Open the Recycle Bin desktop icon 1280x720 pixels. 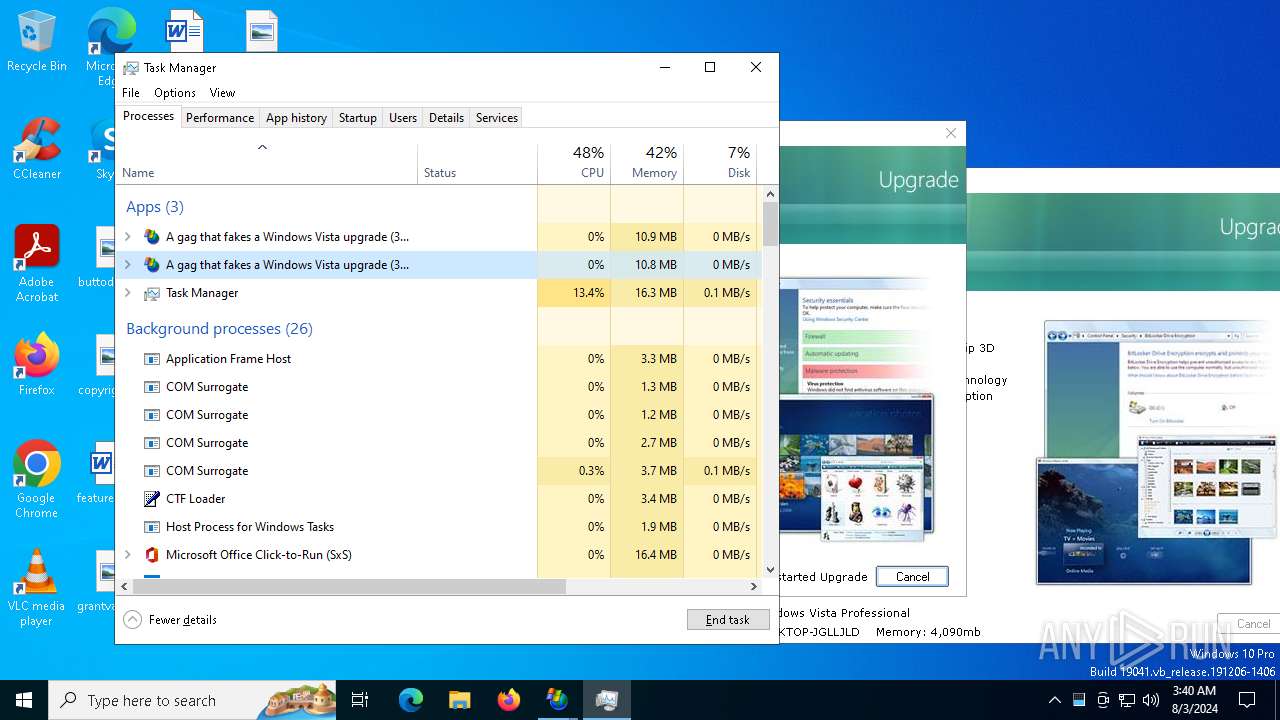(36, 42)
